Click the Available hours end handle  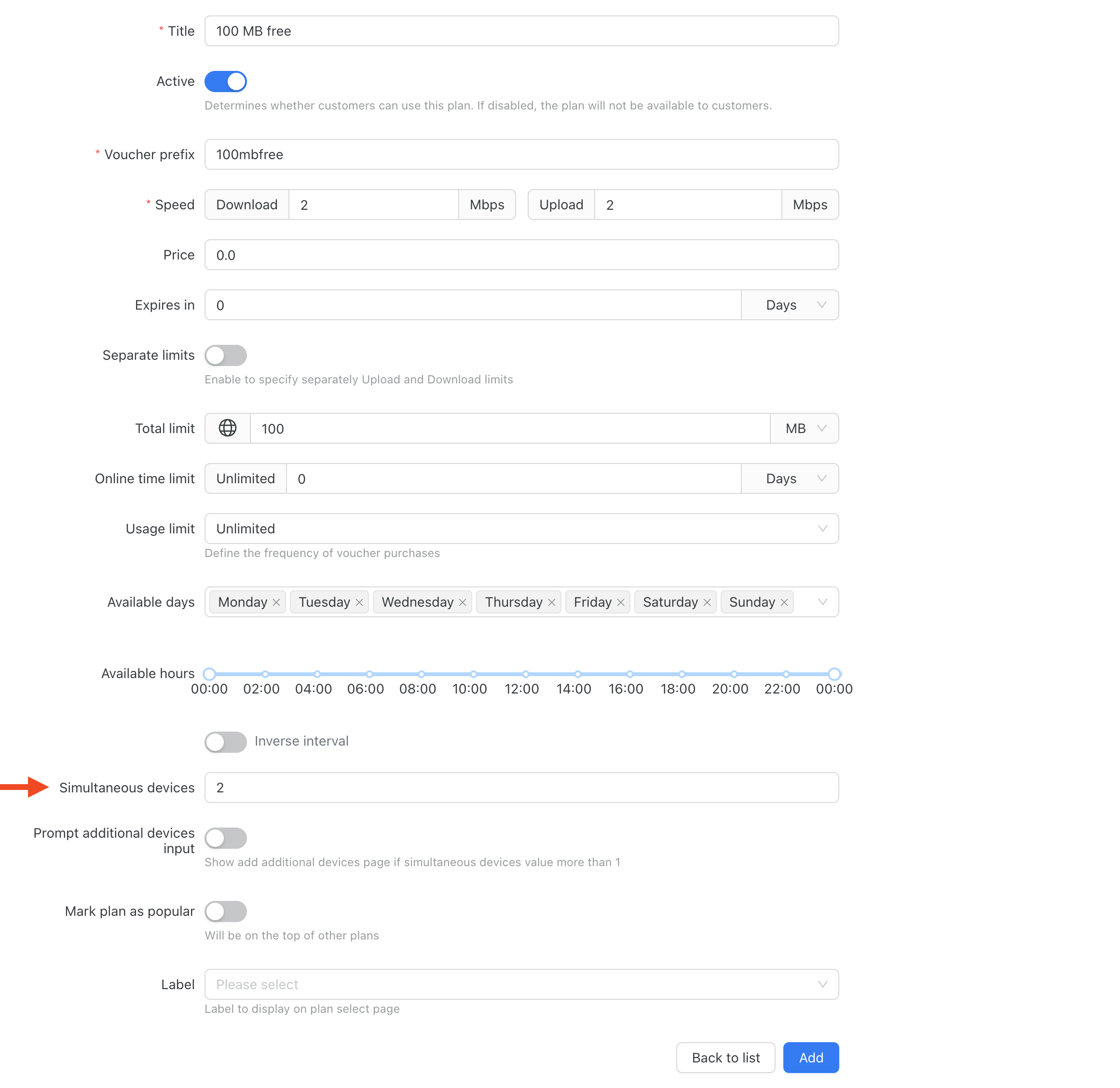click(834, 674)
